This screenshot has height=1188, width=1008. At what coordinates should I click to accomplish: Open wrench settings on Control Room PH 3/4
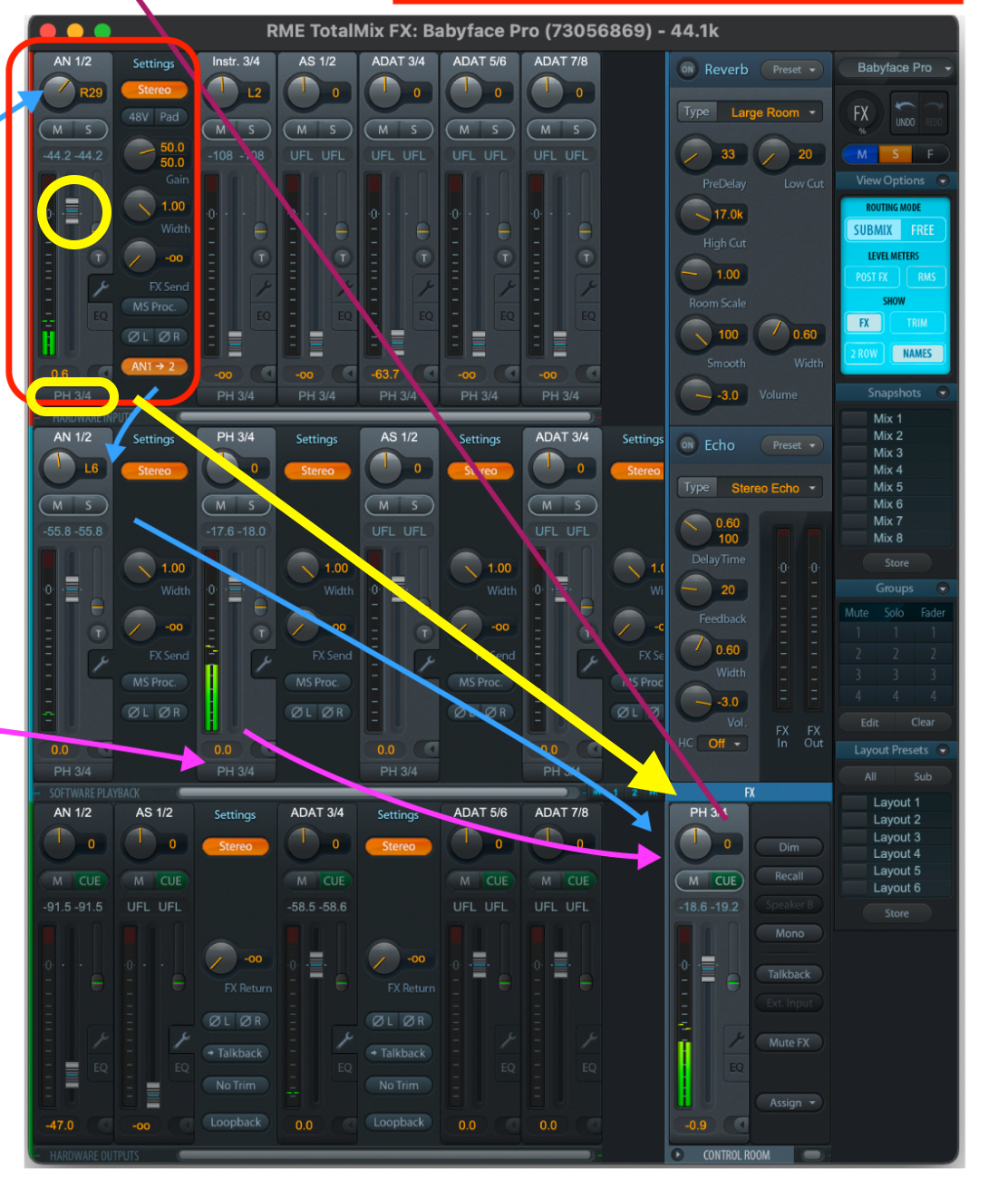click(736, 1039)
